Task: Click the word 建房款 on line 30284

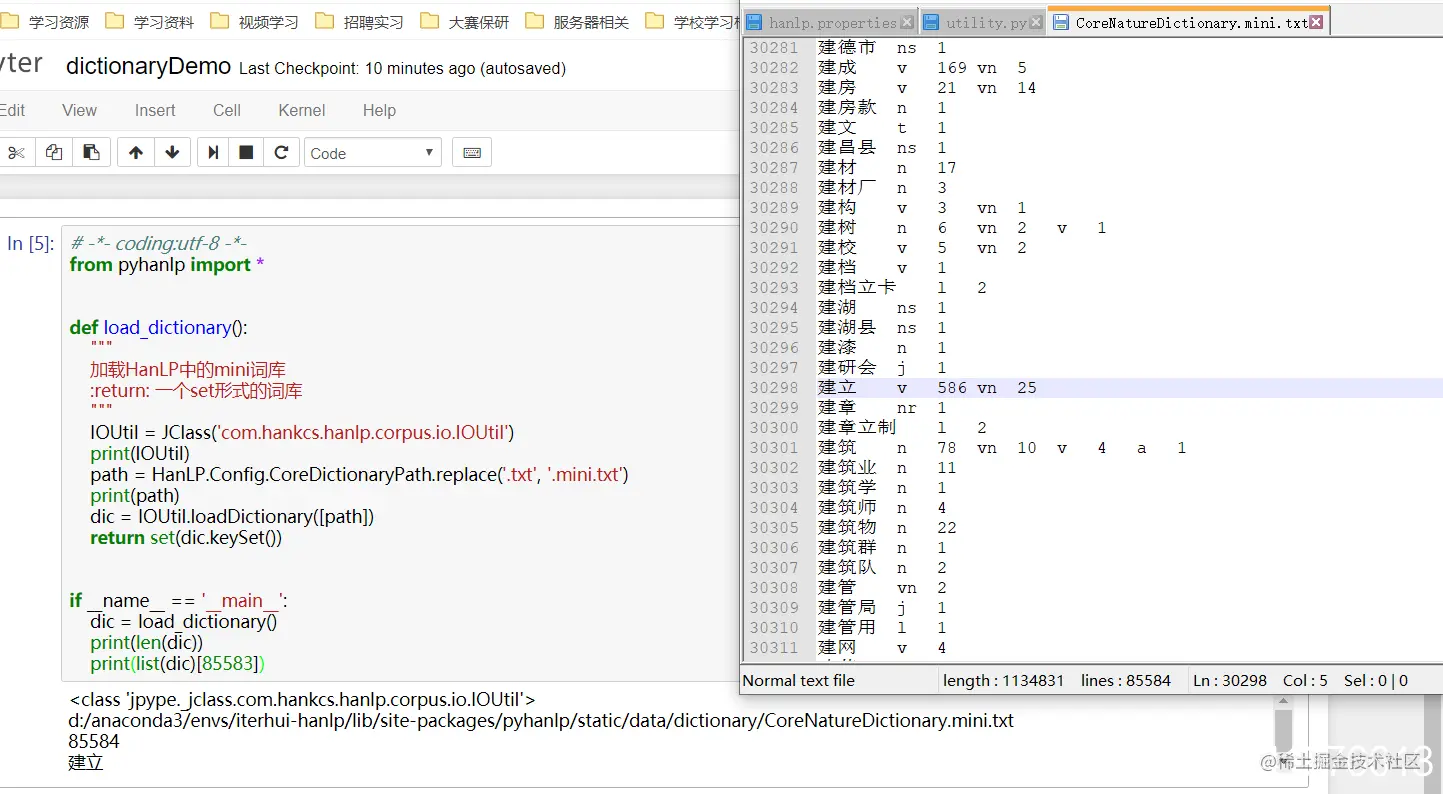Action: coord(847,108)
